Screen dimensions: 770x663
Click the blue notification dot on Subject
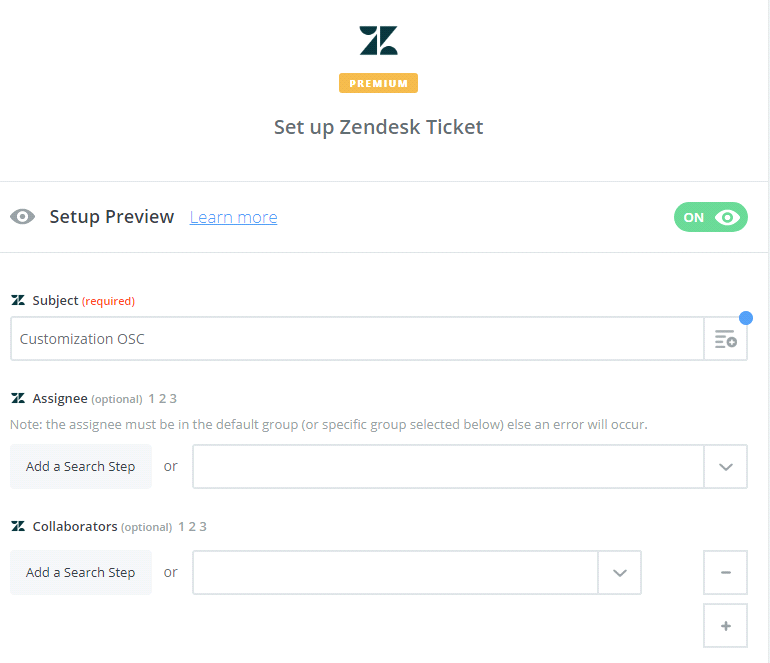[745, 318]
